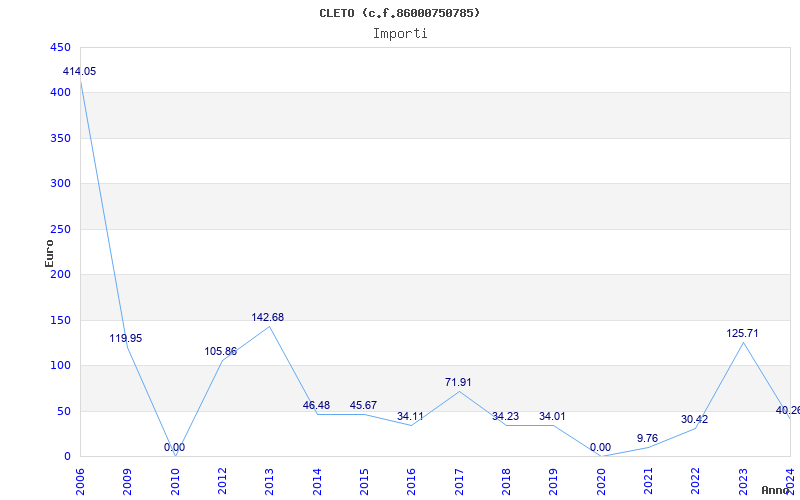Click the 30.42 value label
800x500 pixels.
pyautogui.click(x=694, y=419)
